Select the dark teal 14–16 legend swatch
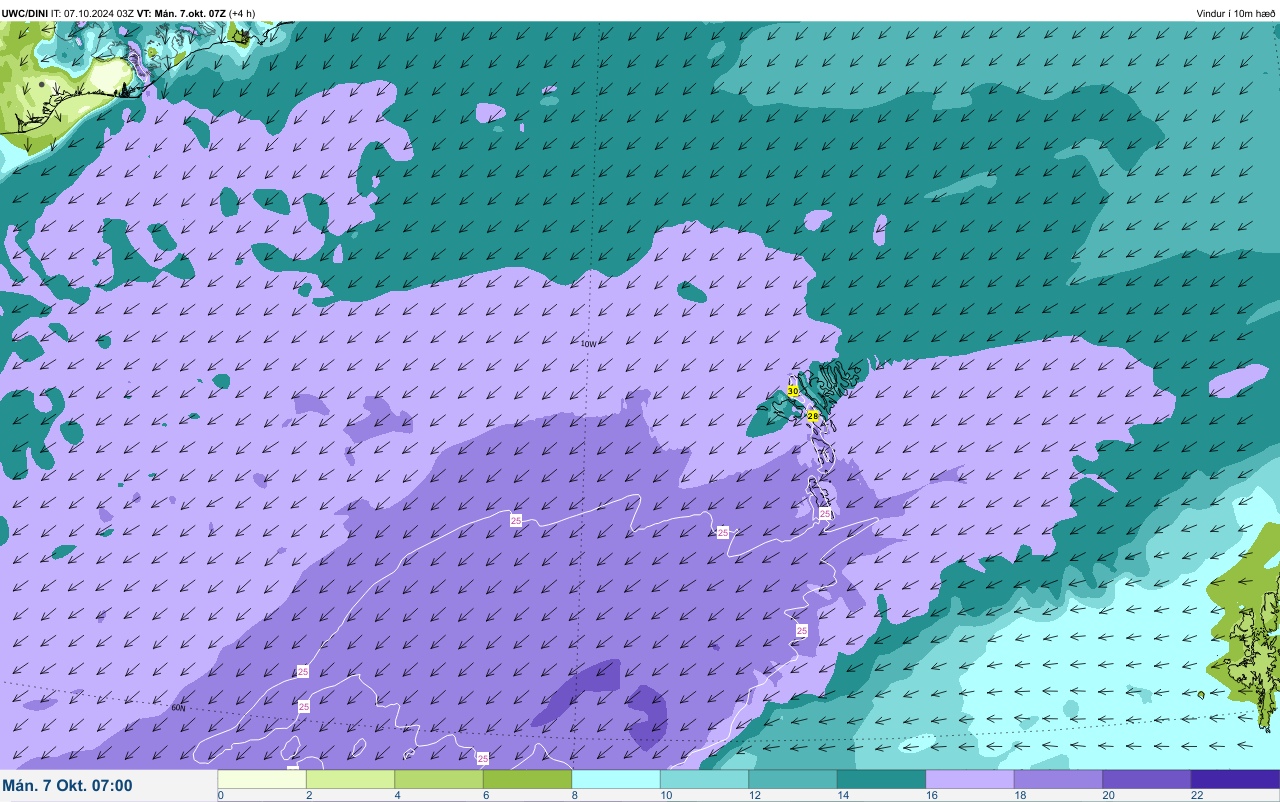Viewport: 1280px width, 802px height. [881, 779]
